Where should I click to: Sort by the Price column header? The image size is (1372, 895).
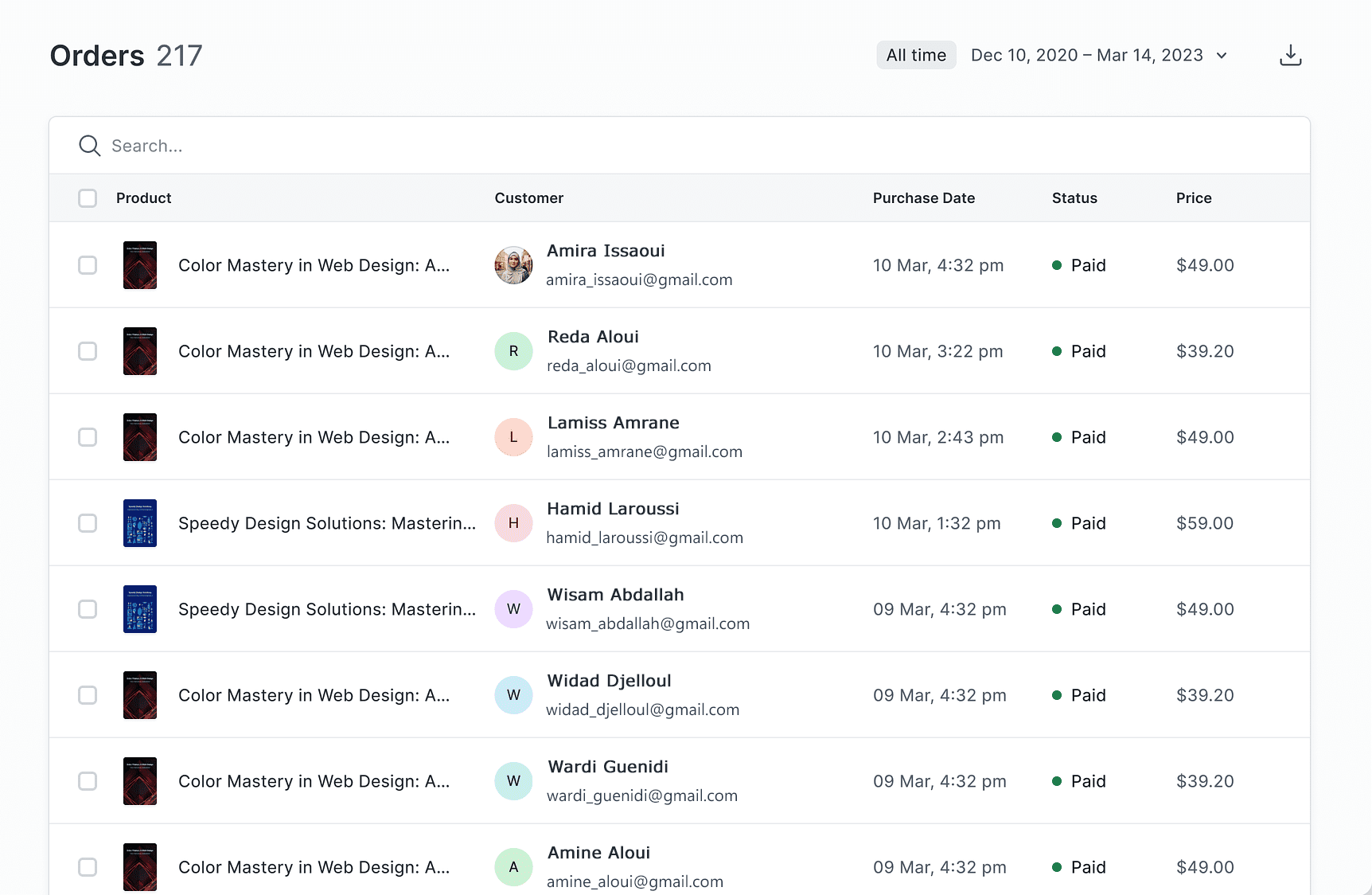click(1193, 198)
